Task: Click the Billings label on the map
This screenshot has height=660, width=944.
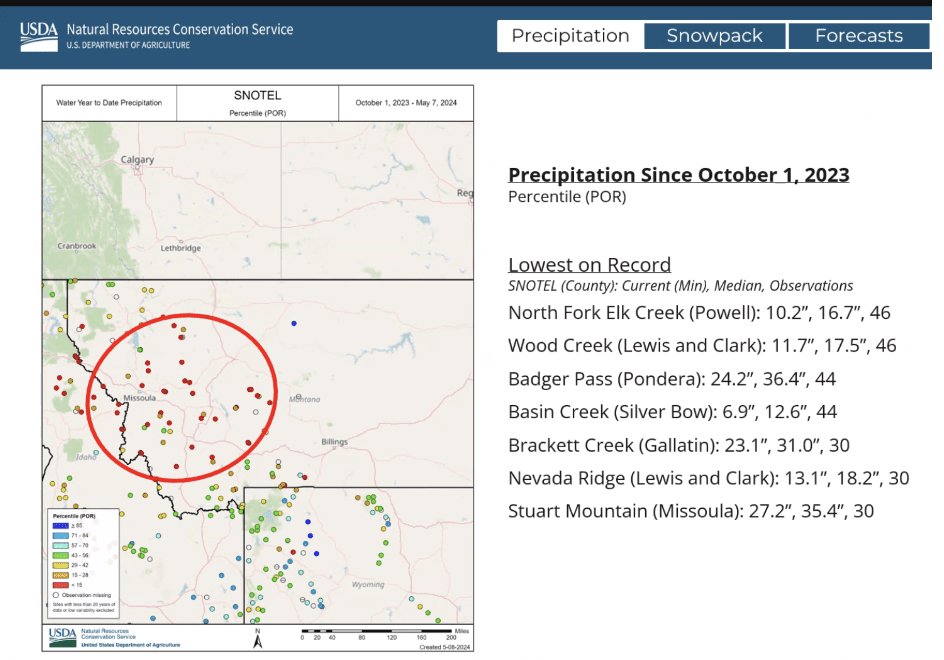Action: [x=334, y=441]
